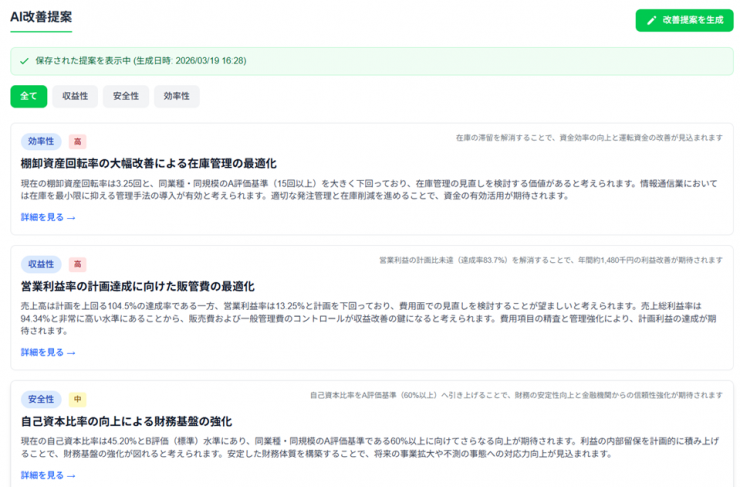Select the 効率性 filter tab
The height and width of the screenshot is (487, 740).
point(177,96)
